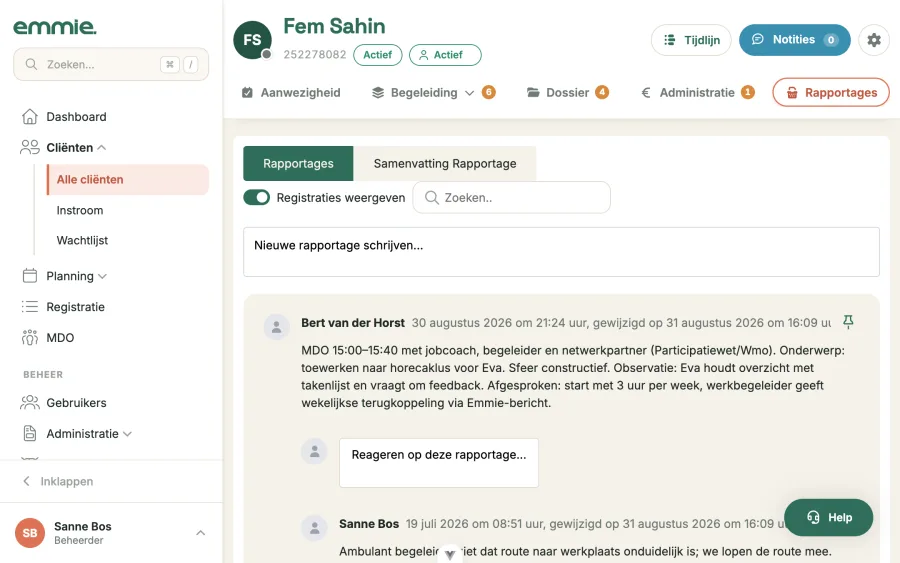Go to Instroom
900x563 pixels.
point(80,210)
